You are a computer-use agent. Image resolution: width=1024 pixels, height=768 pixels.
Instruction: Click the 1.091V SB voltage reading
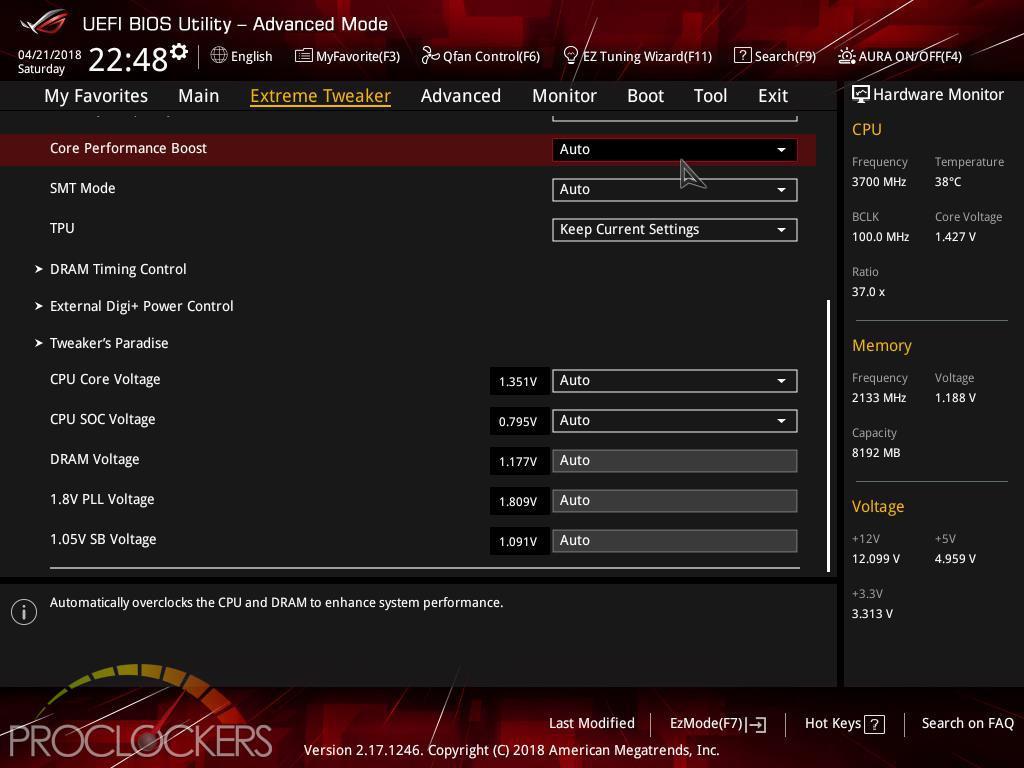519,541
